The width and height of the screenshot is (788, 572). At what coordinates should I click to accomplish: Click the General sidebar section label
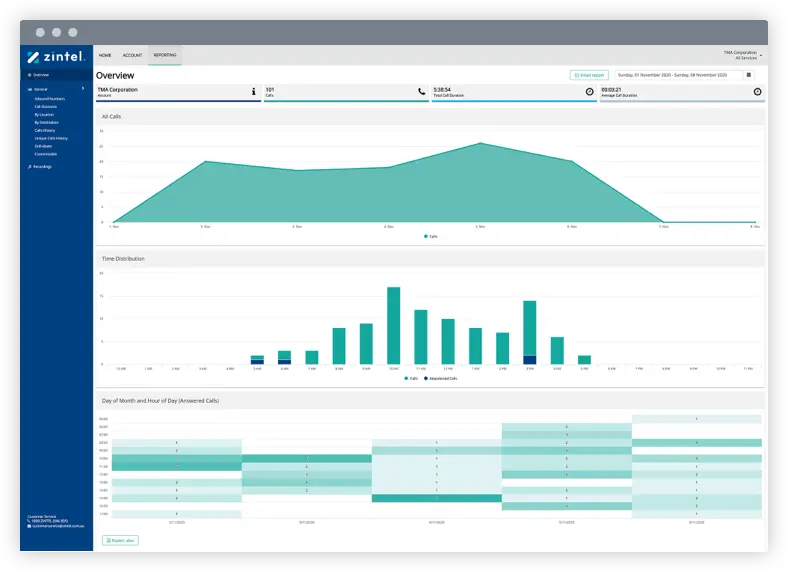[x=40, y=89]
